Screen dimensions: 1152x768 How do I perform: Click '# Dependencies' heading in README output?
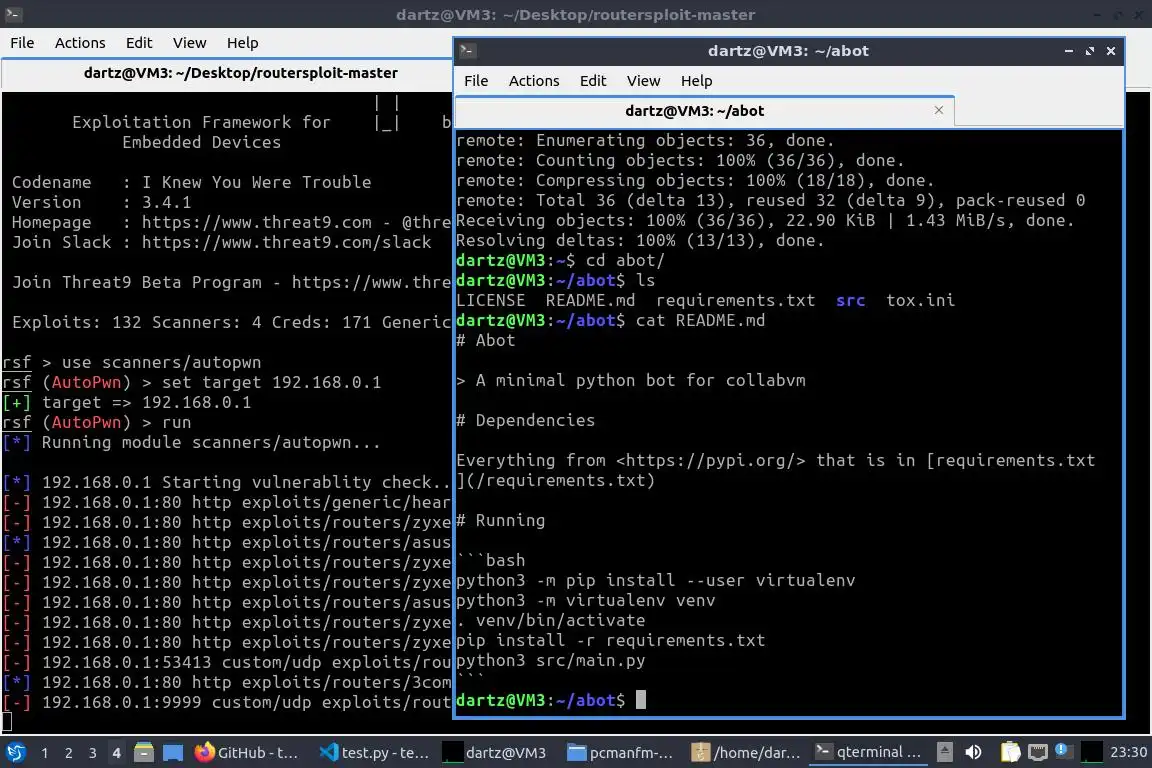pyautogui.click(x=525, y=420)
